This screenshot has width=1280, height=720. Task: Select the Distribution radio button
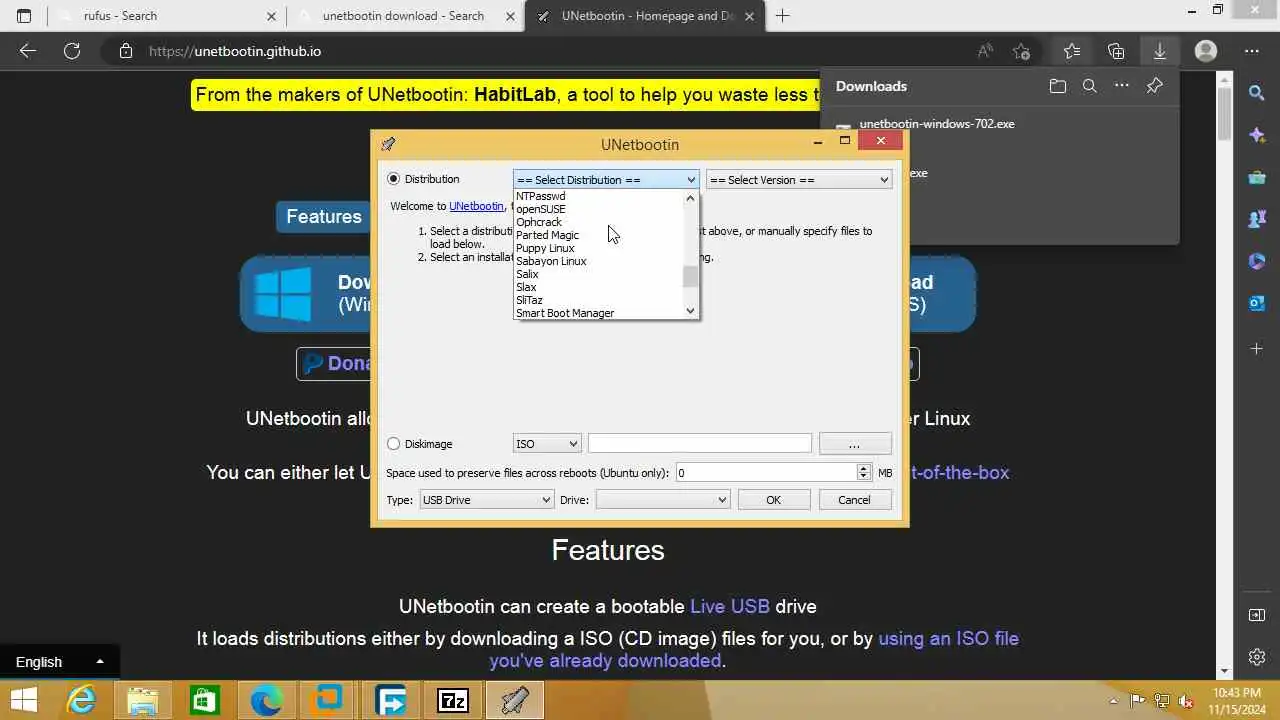pos(393,179)
